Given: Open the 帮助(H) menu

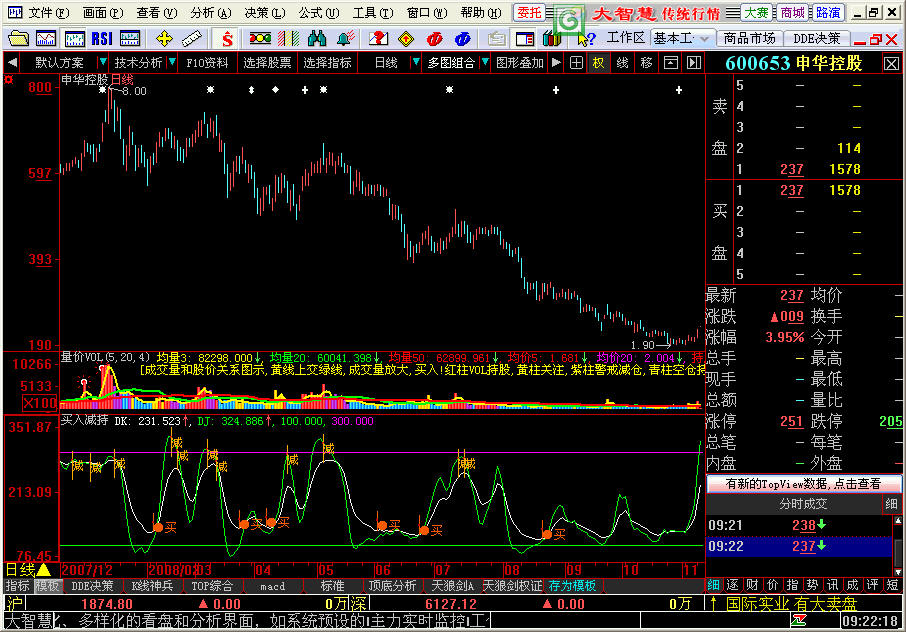Looking at the screenshot, I should pyautogui.click(x=481, y=12).
